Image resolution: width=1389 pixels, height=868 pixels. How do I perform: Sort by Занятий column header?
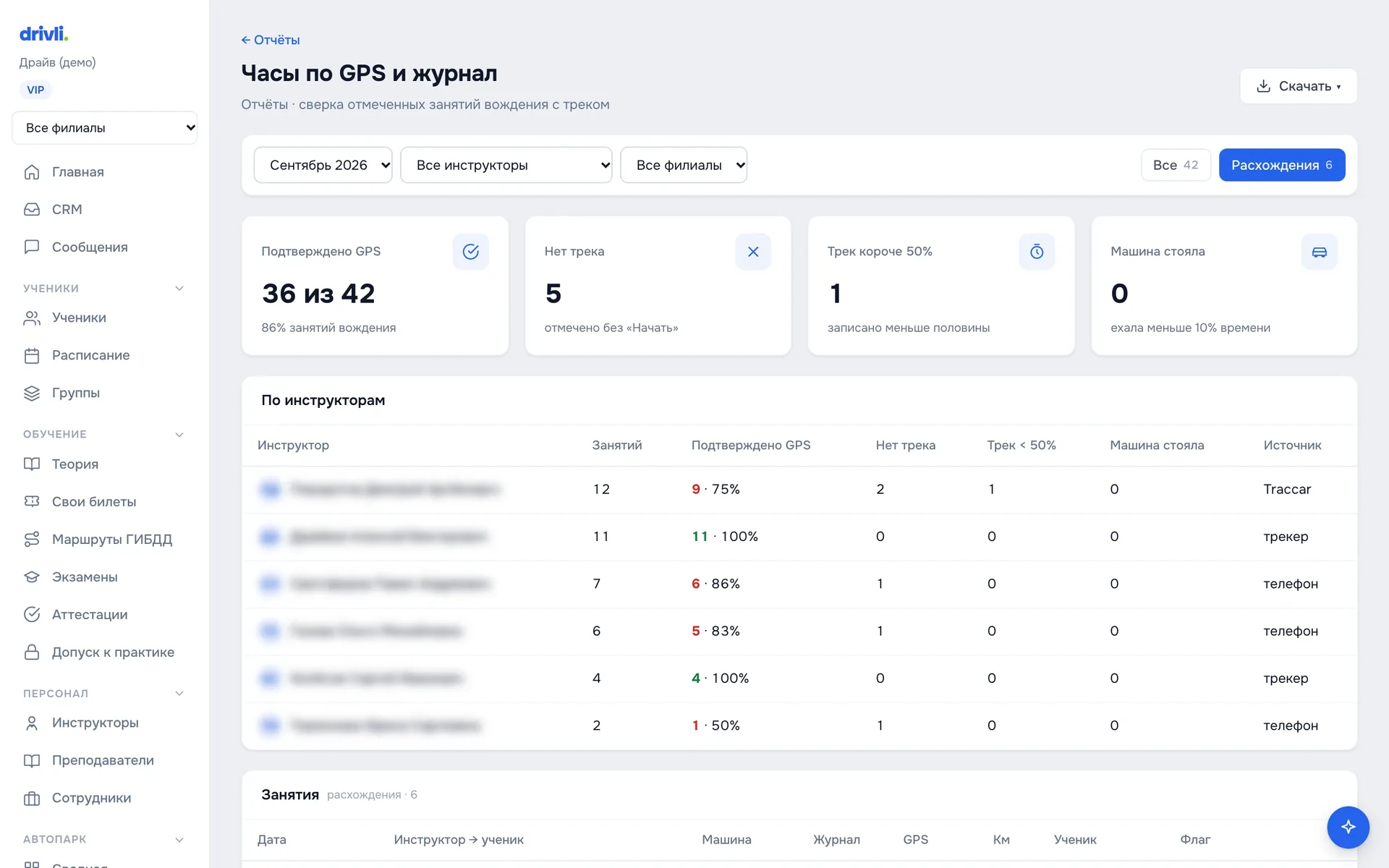(617, 446)
